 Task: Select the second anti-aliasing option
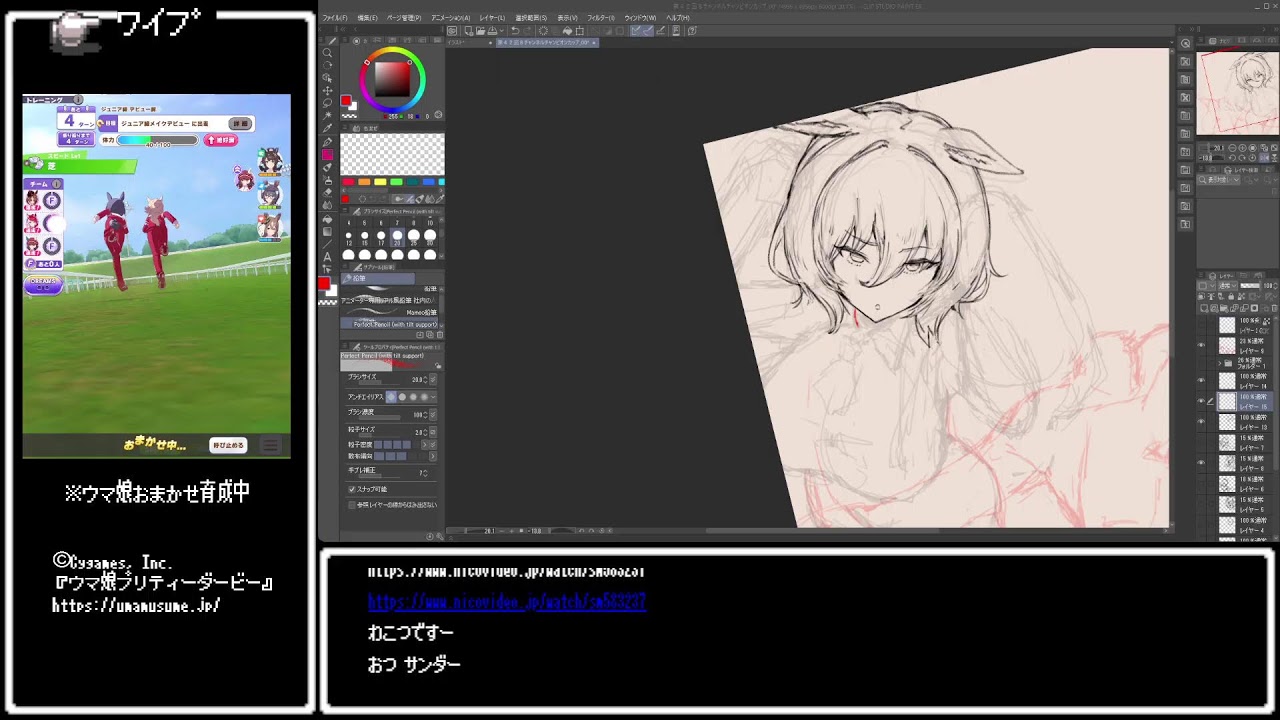point(402,397)
